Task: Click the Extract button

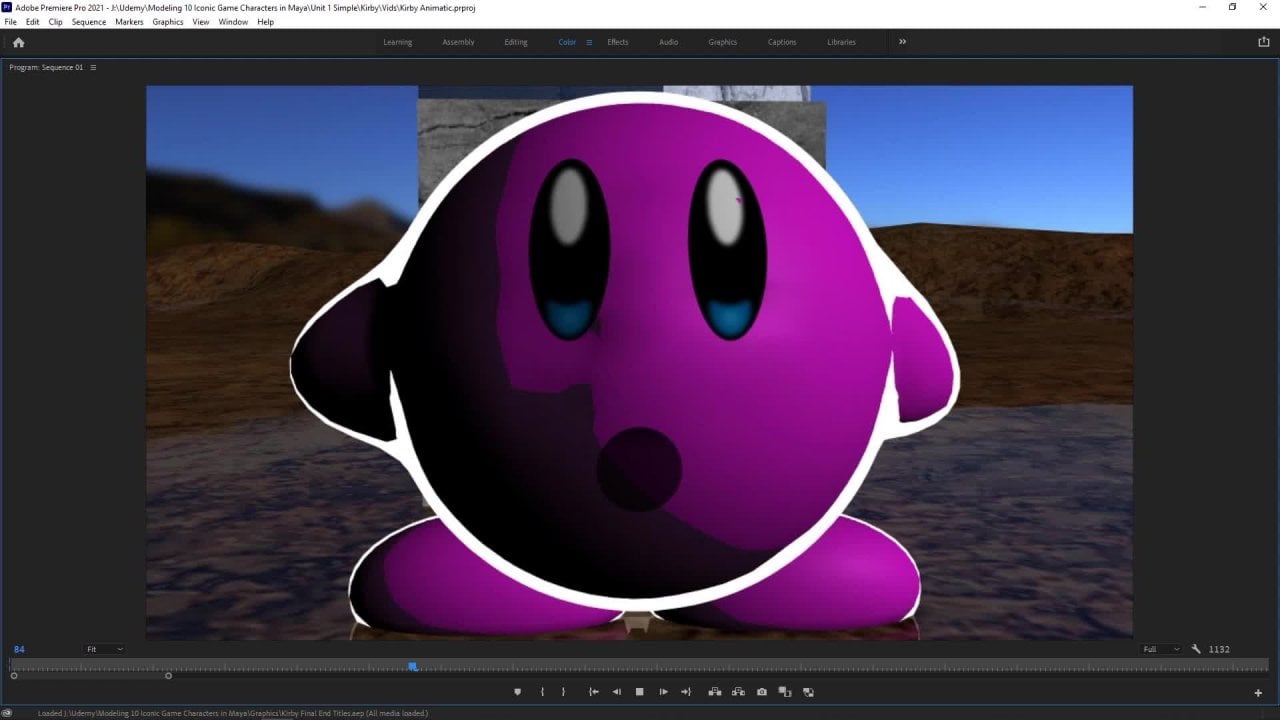Action: point(738,692)
